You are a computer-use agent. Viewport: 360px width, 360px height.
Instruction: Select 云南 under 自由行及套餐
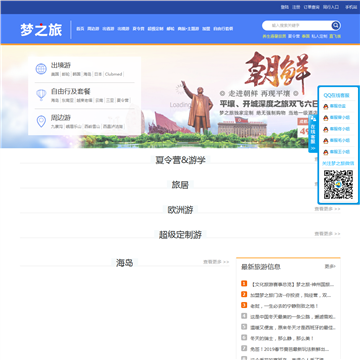(99, 100)
